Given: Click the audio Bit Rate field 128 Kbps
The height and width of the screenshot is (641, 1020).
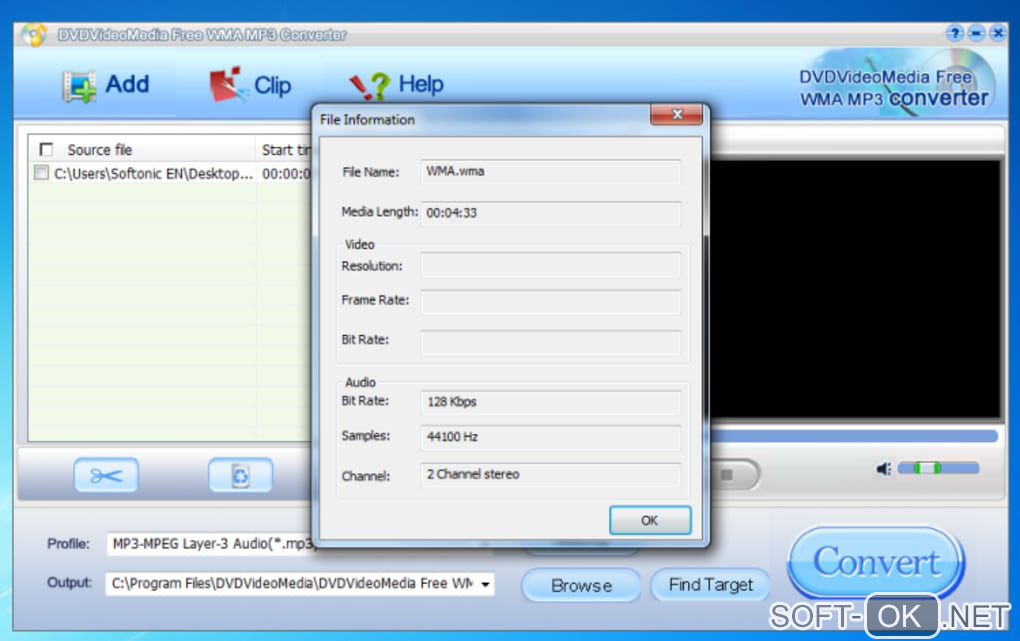Looking at the screenshot, I should coord(550,402).
